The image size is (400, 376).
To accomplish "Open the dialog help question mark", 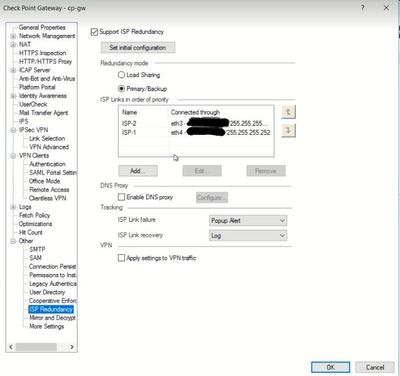I will pos(363,8).
